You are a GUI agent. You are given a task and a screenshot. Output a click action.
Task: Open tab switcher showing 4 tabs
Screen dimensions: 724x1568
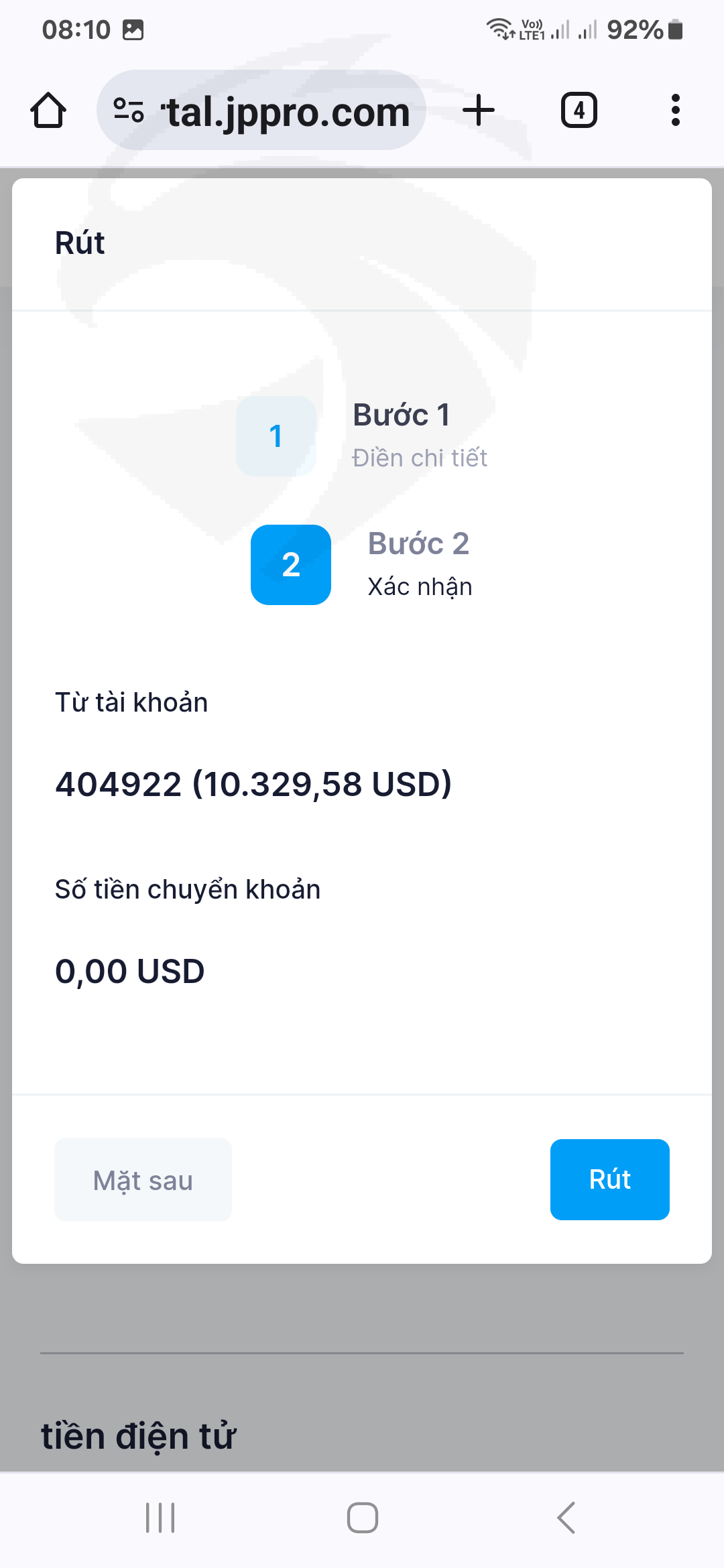579,111
